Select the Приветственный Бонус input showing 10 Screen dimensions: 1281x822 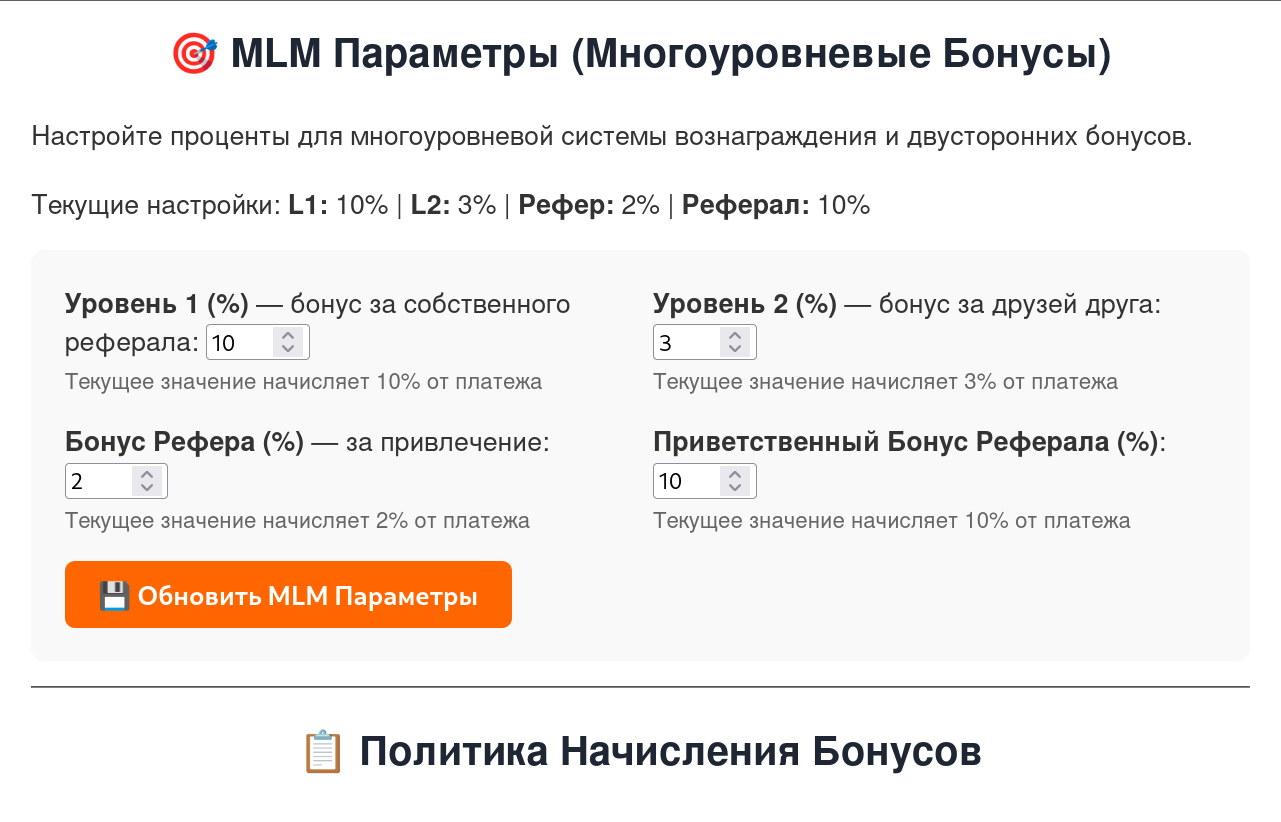690,481
